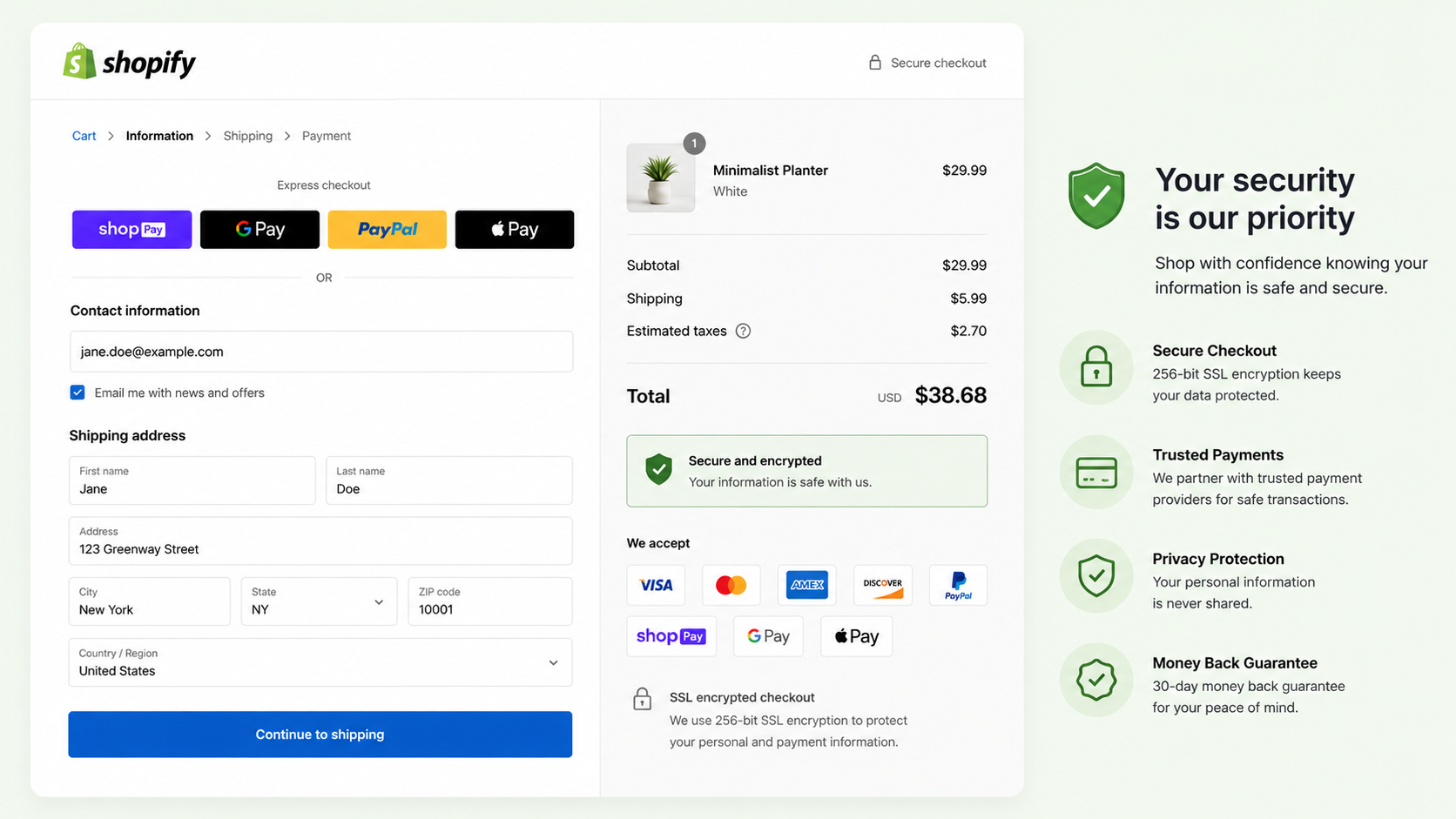Click the Minimalist Planter product thumbnail
Screen dimensions: 1456x819
(661, 178)
